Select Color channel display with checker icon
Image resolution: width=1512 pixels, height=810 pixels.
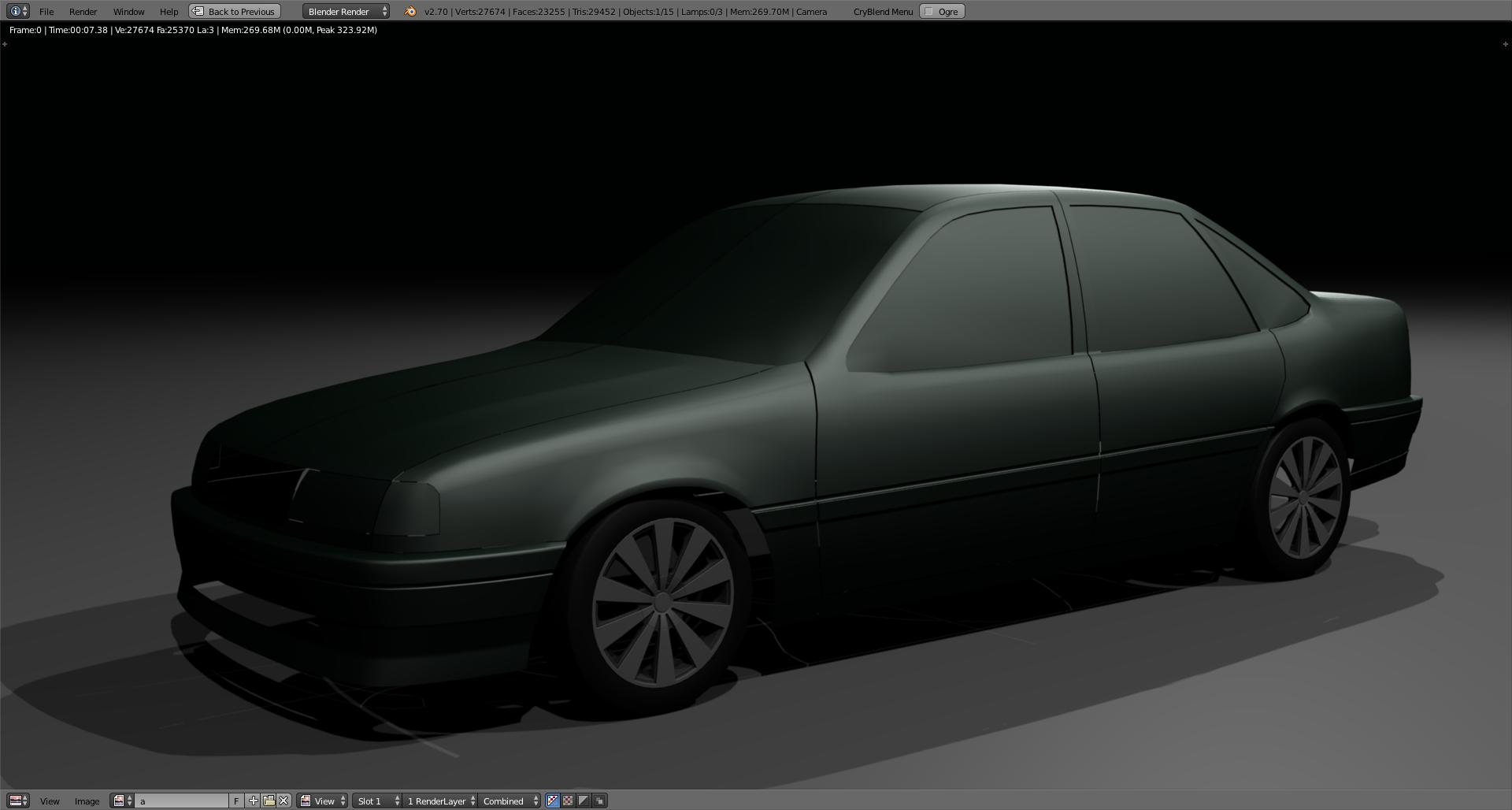pos(568,801)
